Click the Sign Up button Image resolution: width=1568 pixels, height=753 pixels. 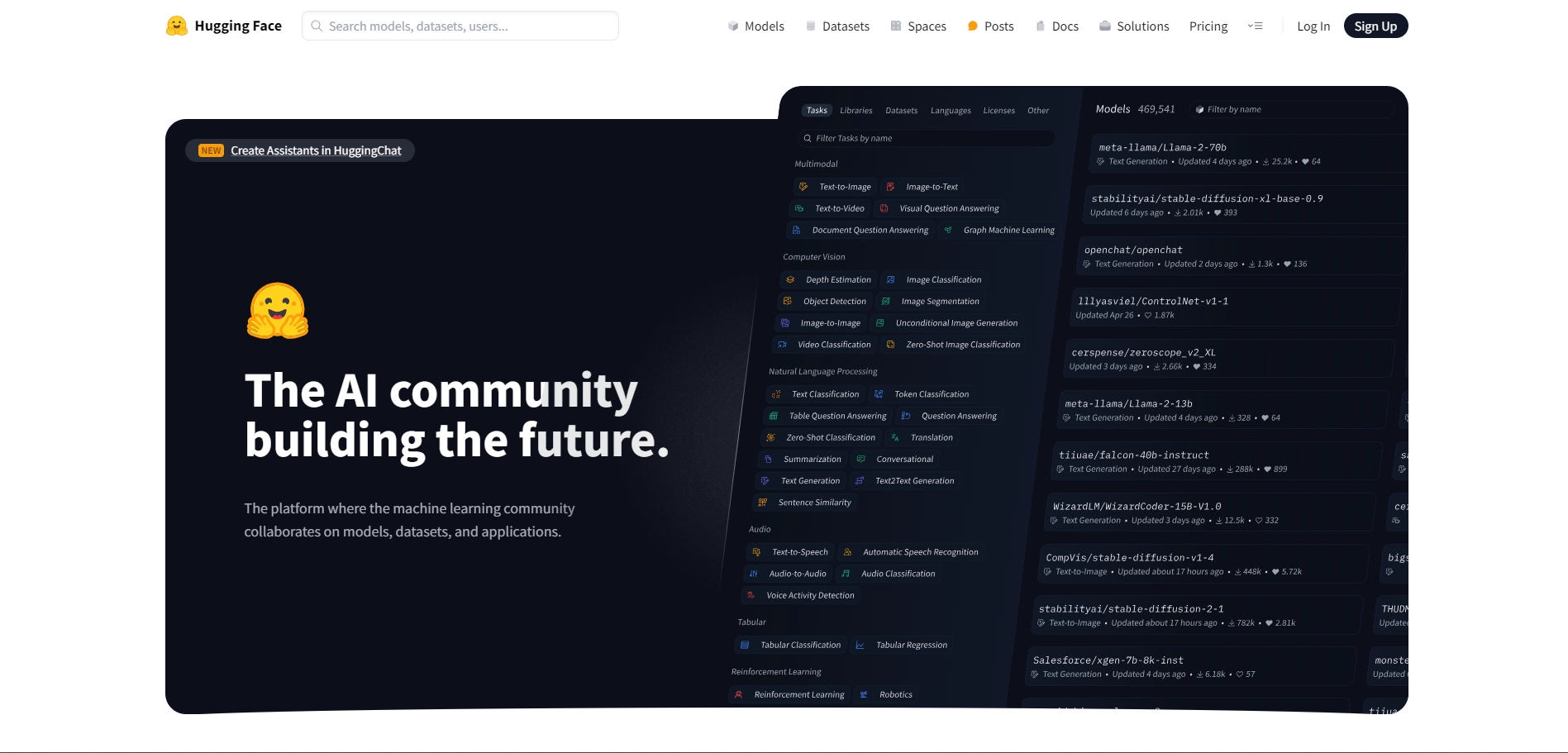click(x=1375, y=26)
